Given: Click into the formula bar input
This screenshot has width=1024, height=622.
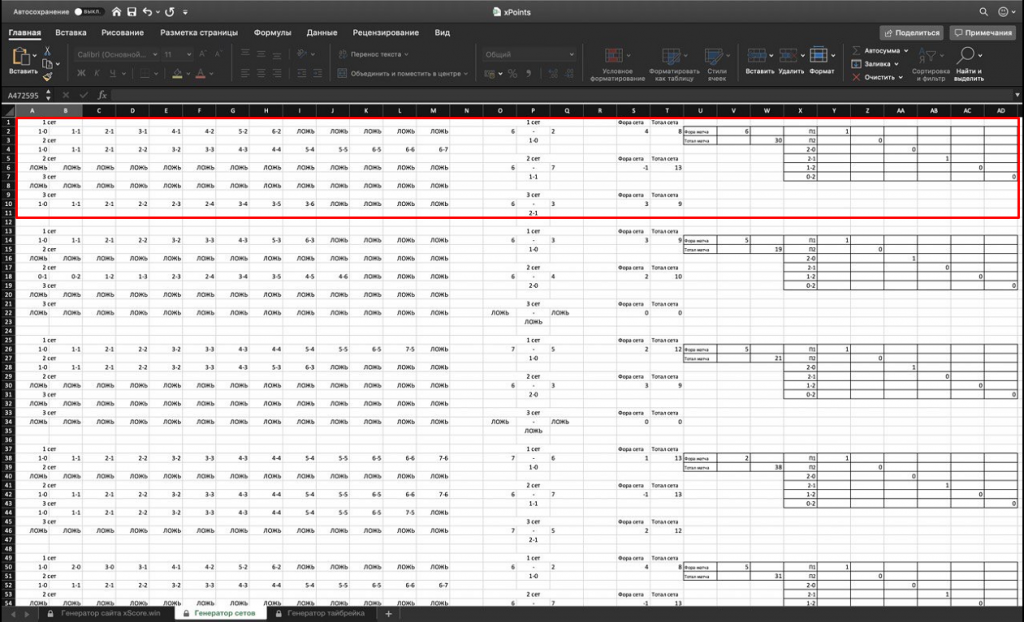Looking at the screenshot, I should pos(562,95).
